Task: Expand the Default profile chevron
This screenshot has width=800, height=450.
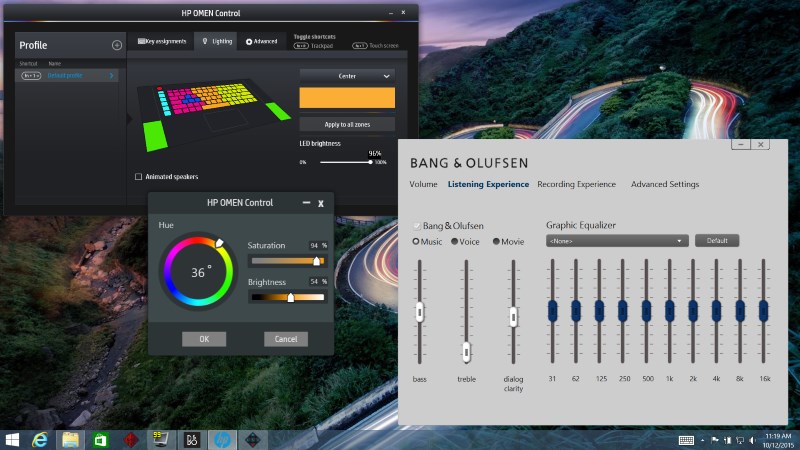Action: pos(112,76)
